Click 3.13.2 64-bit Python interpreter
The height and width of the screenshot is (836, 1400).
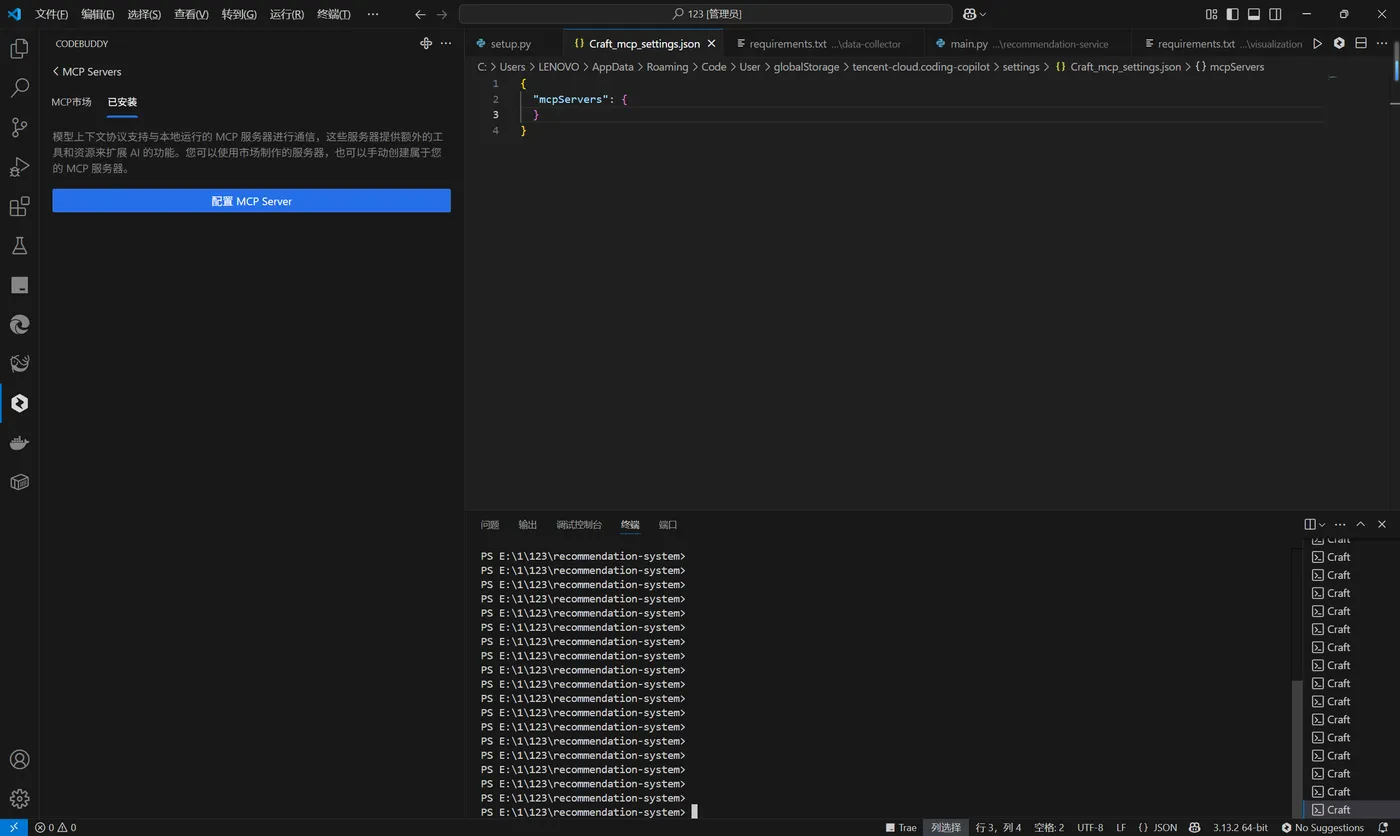[x=1240, y=827]
